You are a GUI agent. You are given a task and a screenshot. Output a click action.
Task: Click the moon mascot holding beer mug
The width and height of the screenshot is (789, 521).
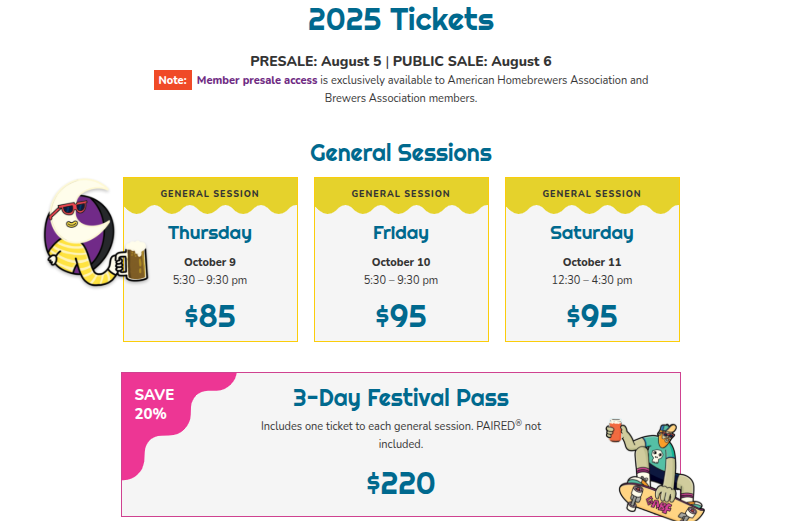pyautogui.click(x=96, y=233)
